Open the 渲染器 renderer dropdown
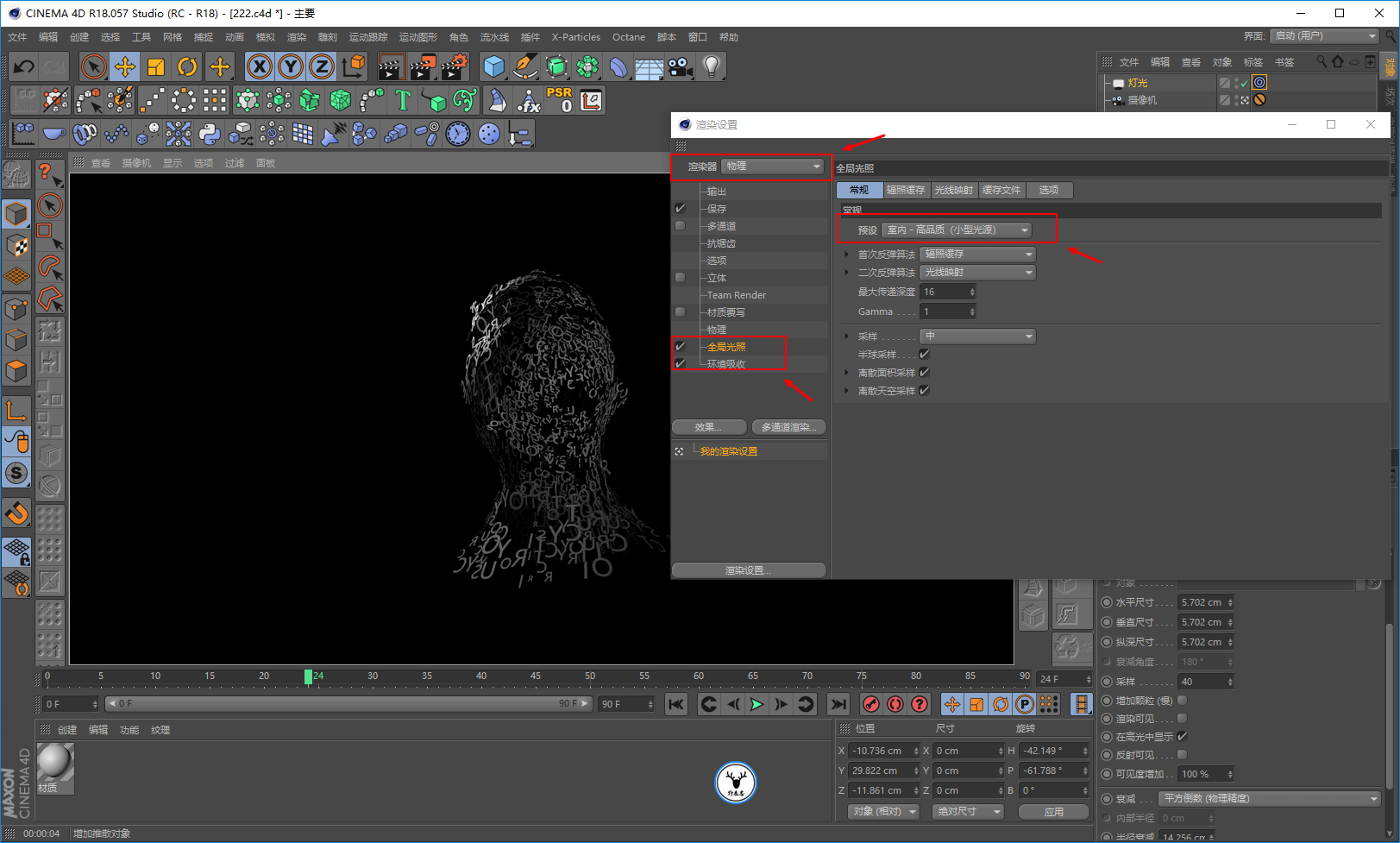 click(774, 167)
